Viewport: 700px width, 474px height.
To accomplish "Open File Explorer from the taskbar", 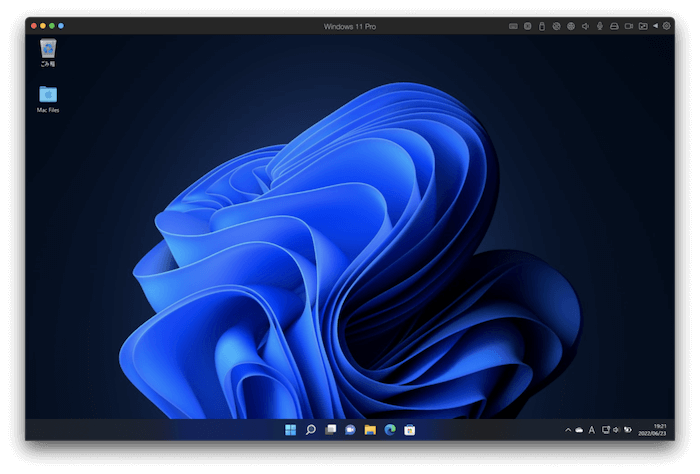I will coord(370,430).
